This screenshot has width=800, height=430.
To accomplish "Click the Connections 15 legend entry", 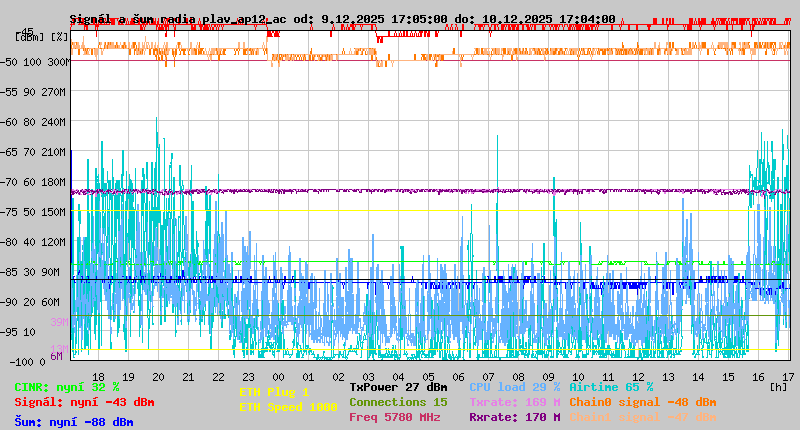I will pyautogui.click(x=398, y=402).
